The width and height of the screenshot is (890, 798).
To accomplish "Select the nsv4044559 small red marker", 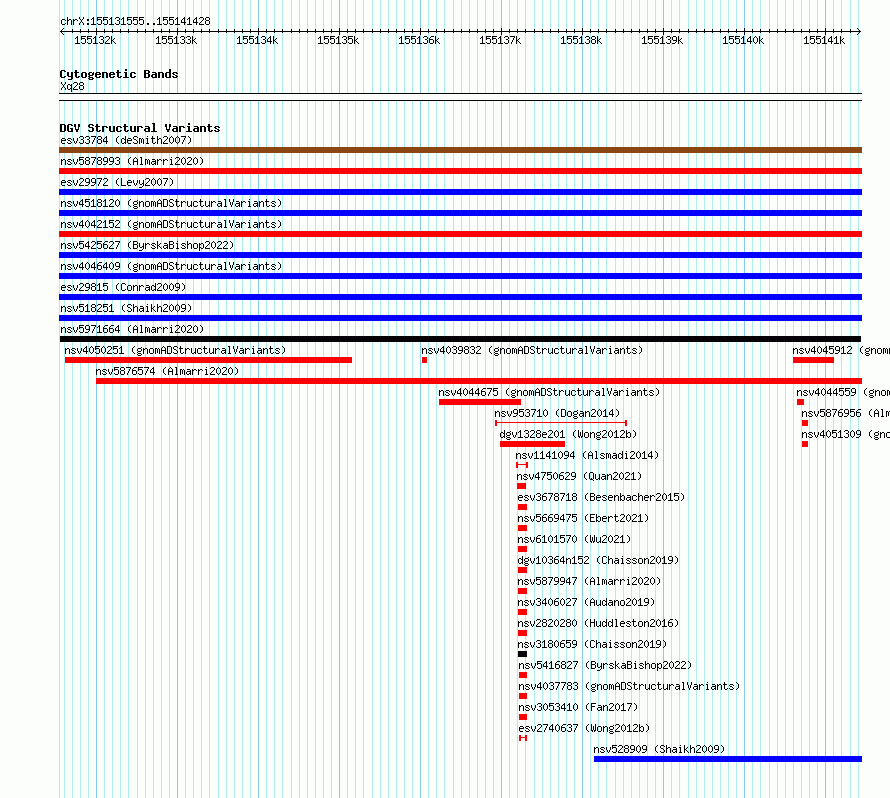I will pyautogui.click(x=800, y=402).
